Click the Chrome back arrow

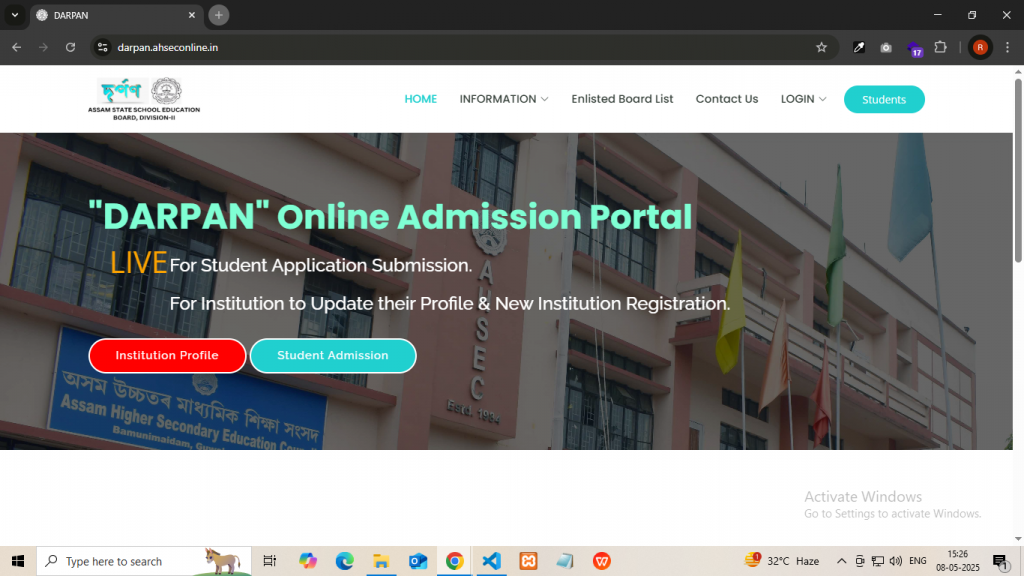tap(16, 47)
